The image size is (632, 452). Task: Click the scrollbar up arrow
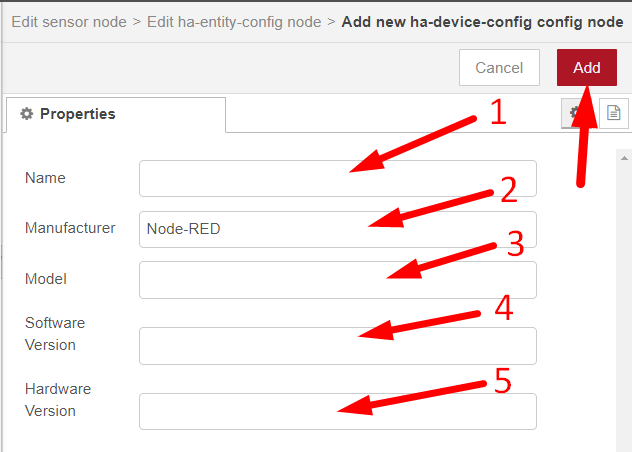pyautogui.click(x=623, y=158)
